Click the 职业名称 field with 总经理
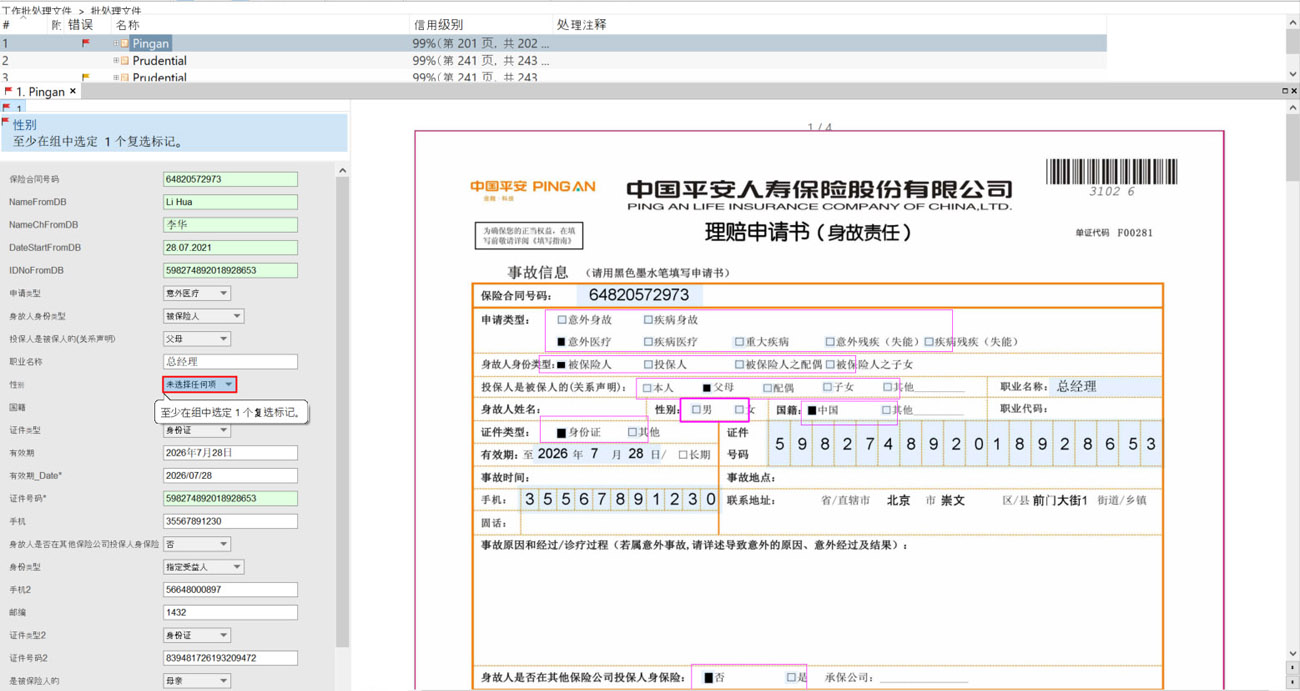This screenshot has height=691, width=1300. (x=230, y=361)
